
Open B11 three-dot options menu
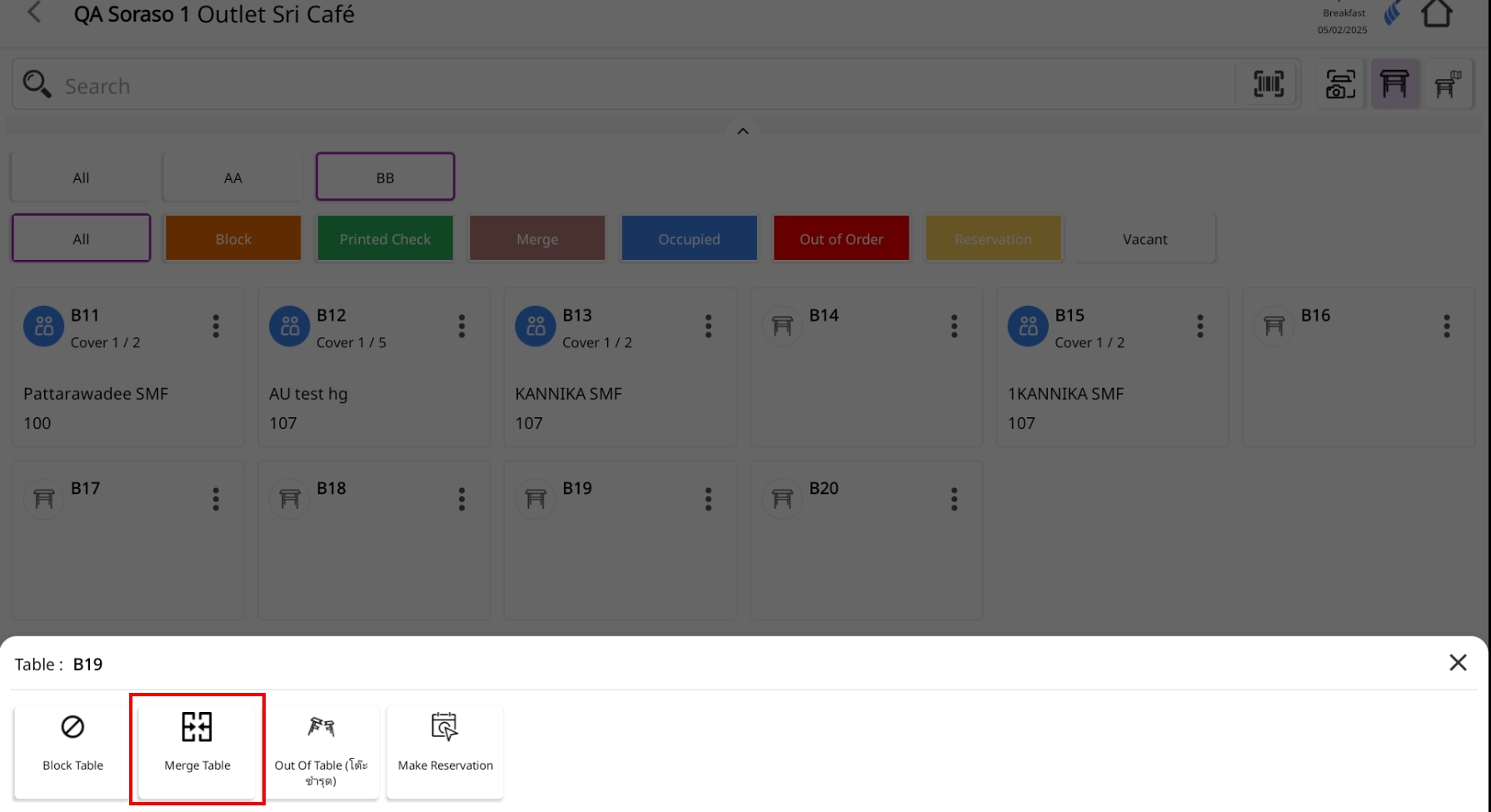pyautogui.click(x=216, y=326)
